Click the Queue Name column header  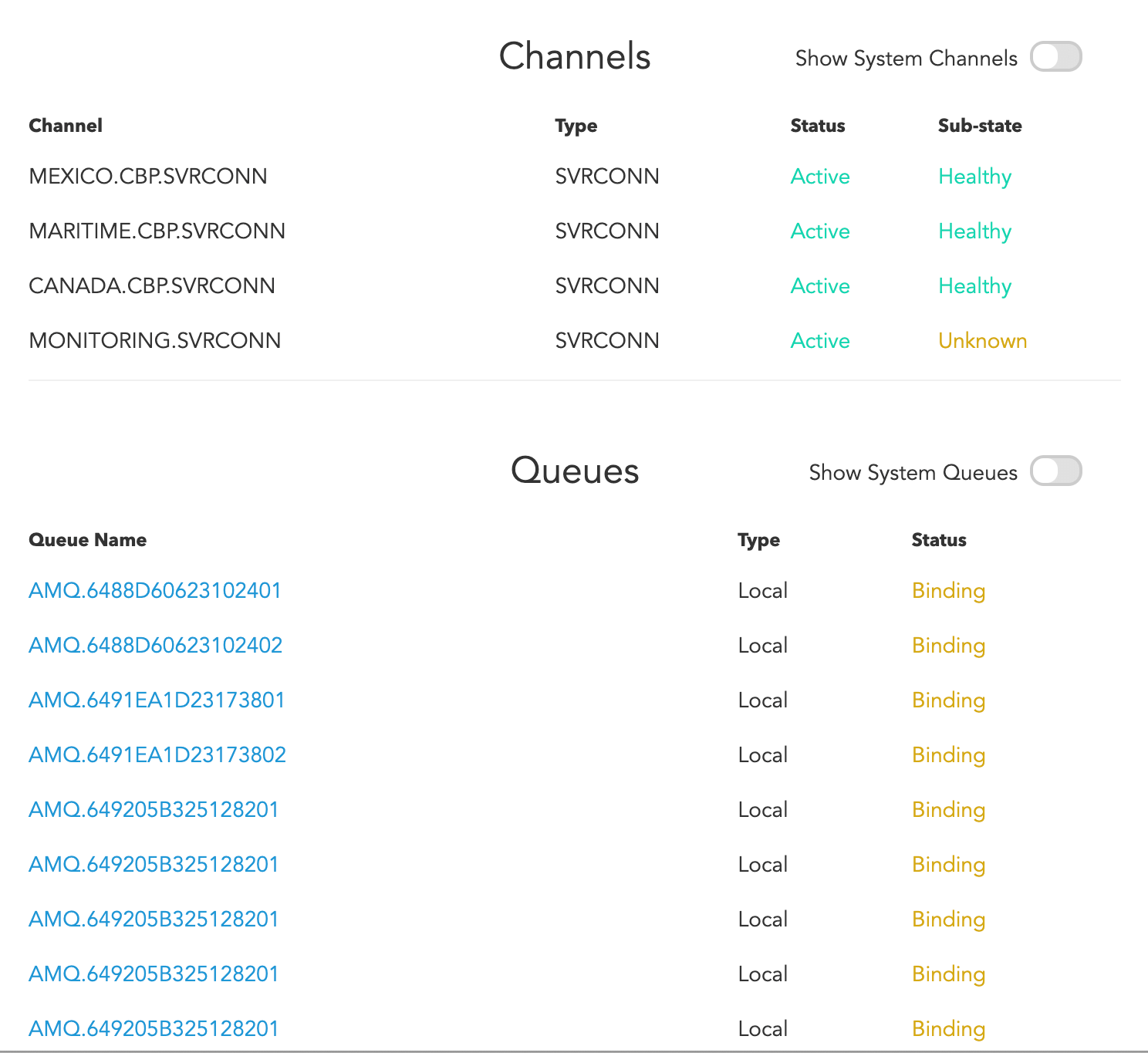(x=88, y=540)
